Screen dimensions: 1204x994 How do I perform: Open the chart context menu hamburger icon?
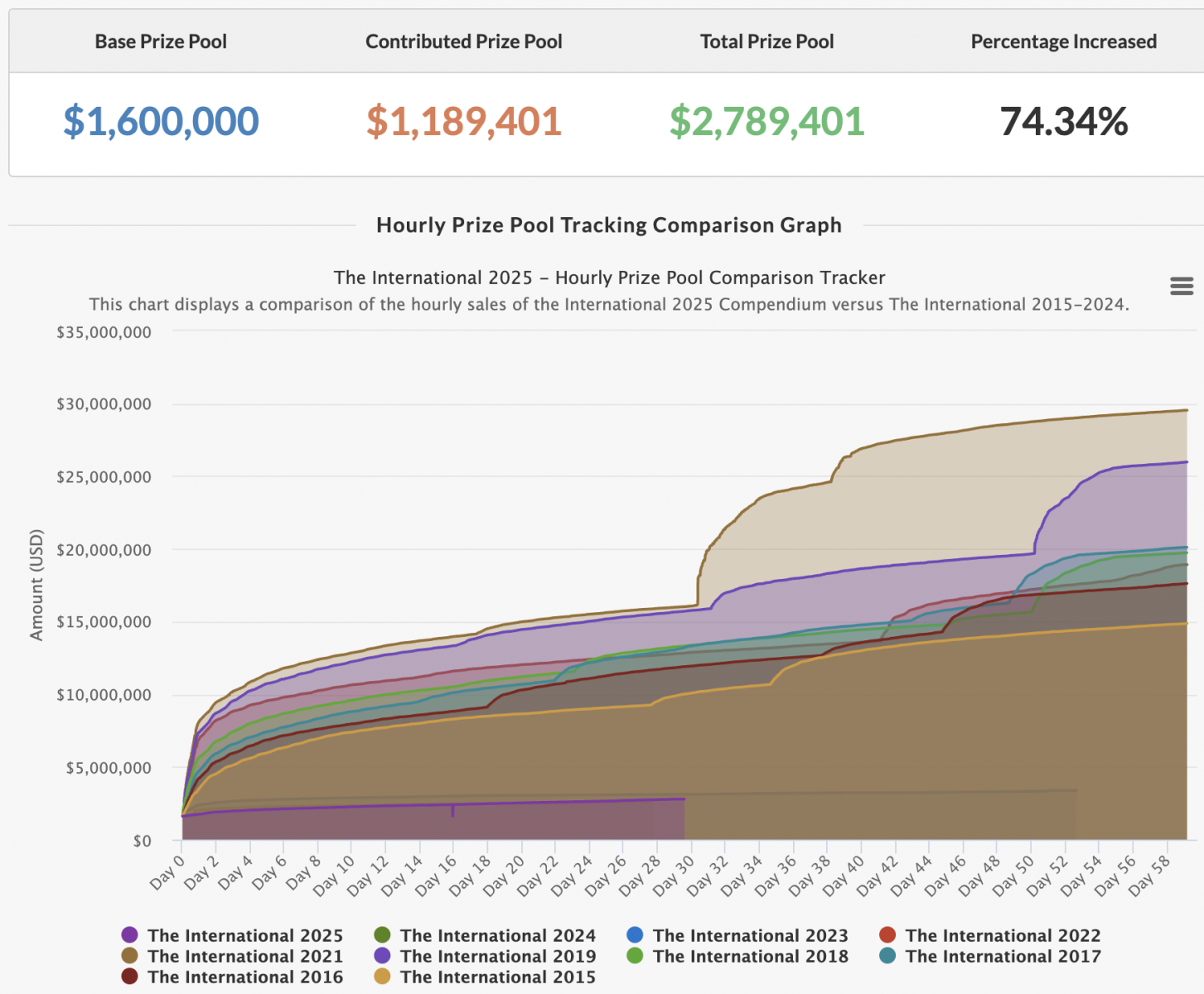tap(1182, 287)
